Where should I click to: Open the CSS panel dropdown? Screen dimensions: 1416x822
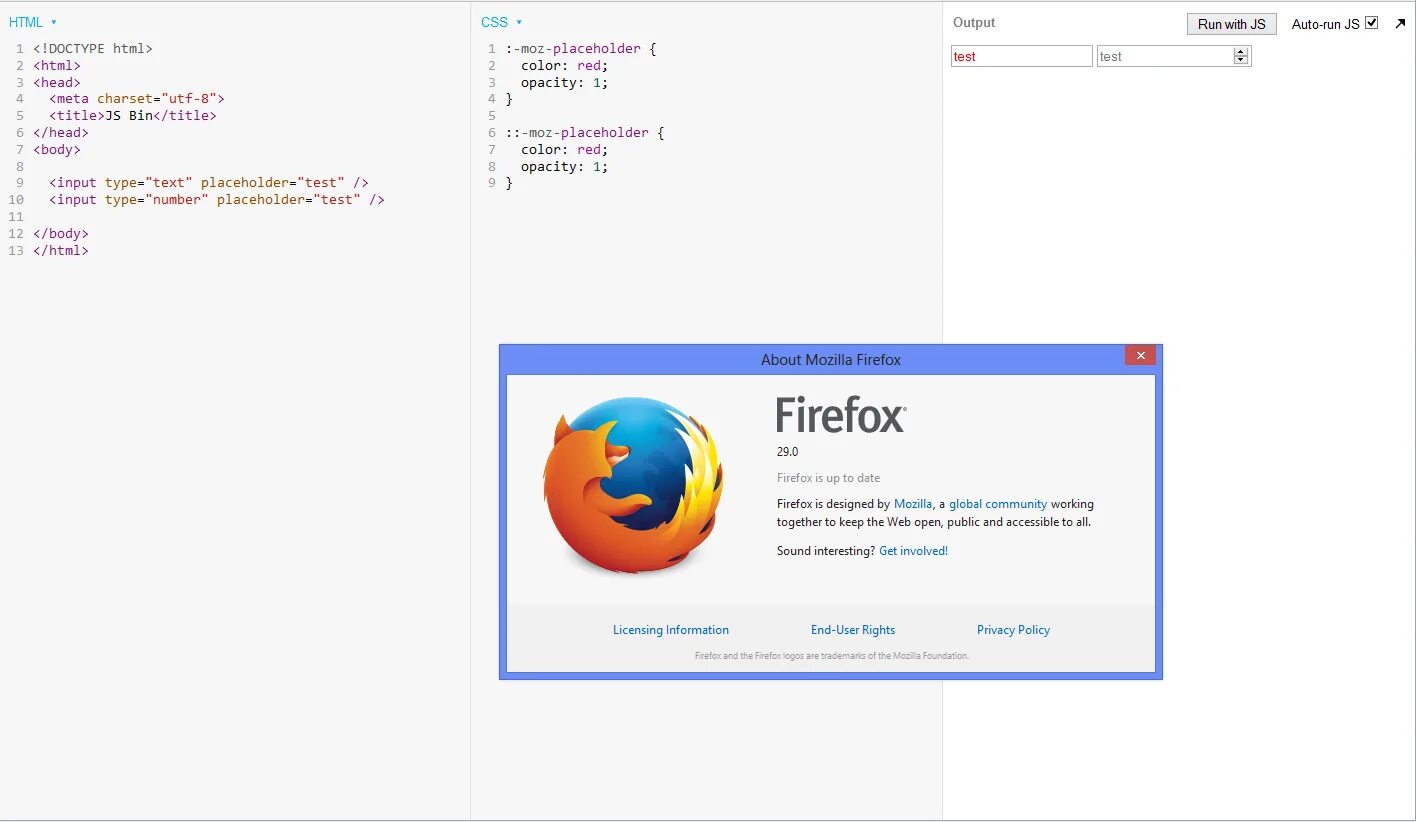pyautogui.click(x=502, y=22)
